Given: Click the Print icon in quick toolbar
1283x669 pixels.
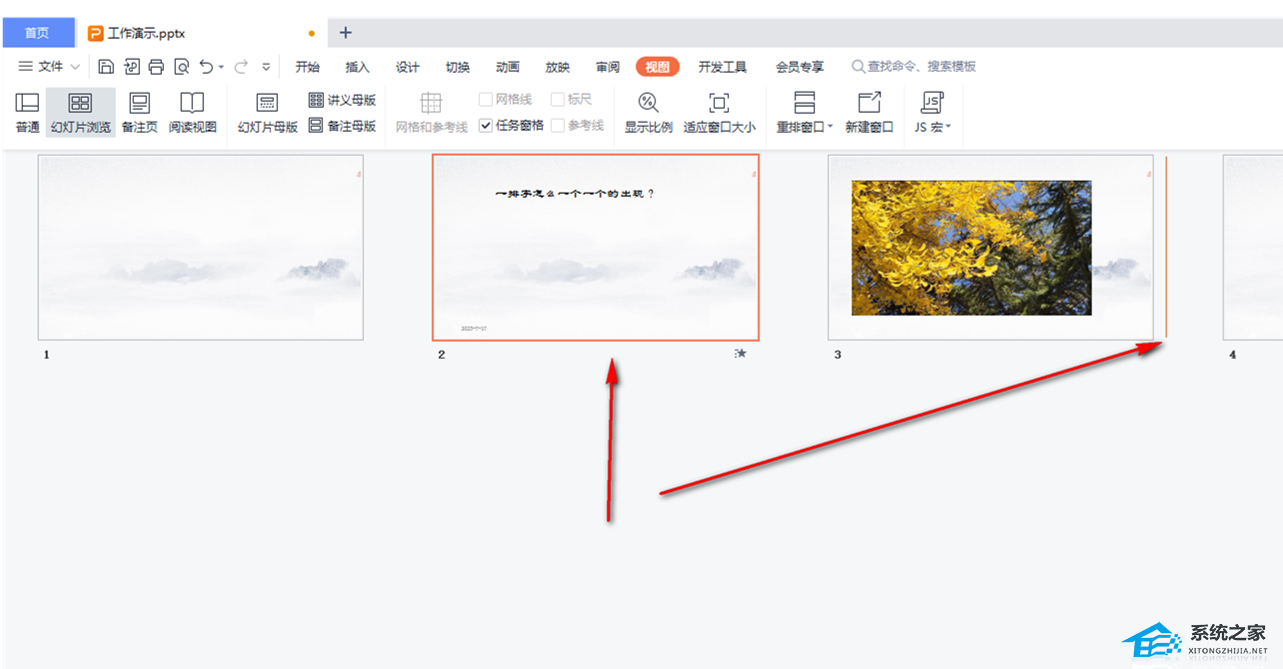Looking at the screenshot, I should 156,67.
